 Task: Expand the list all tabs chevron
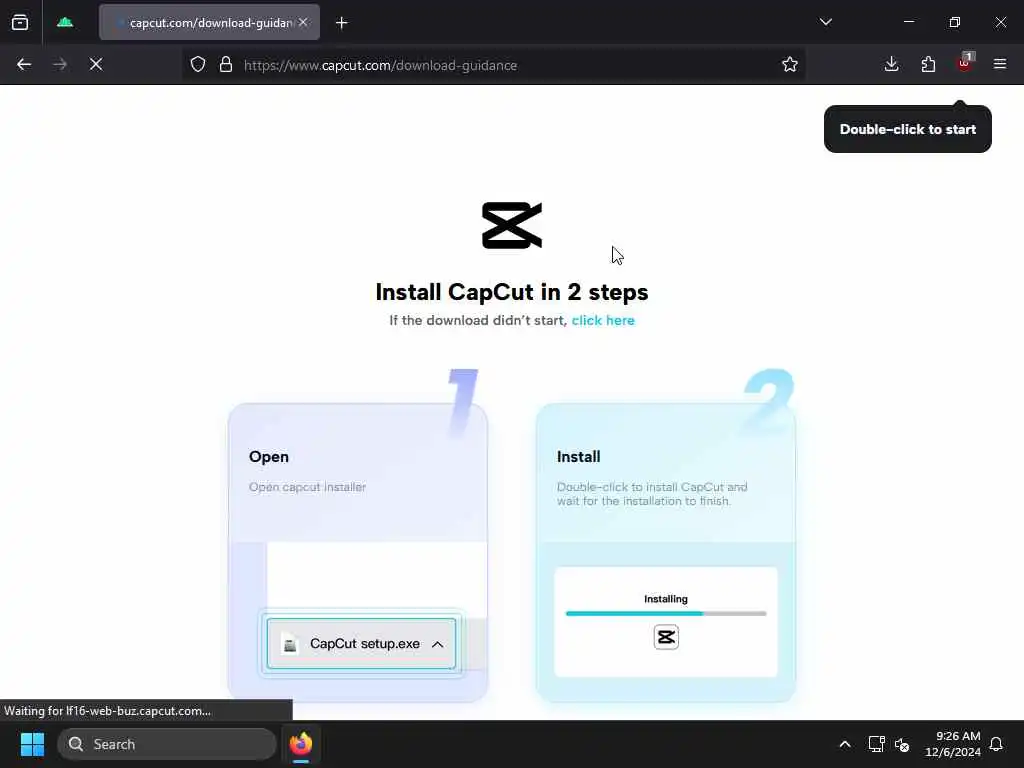[825, 22]
